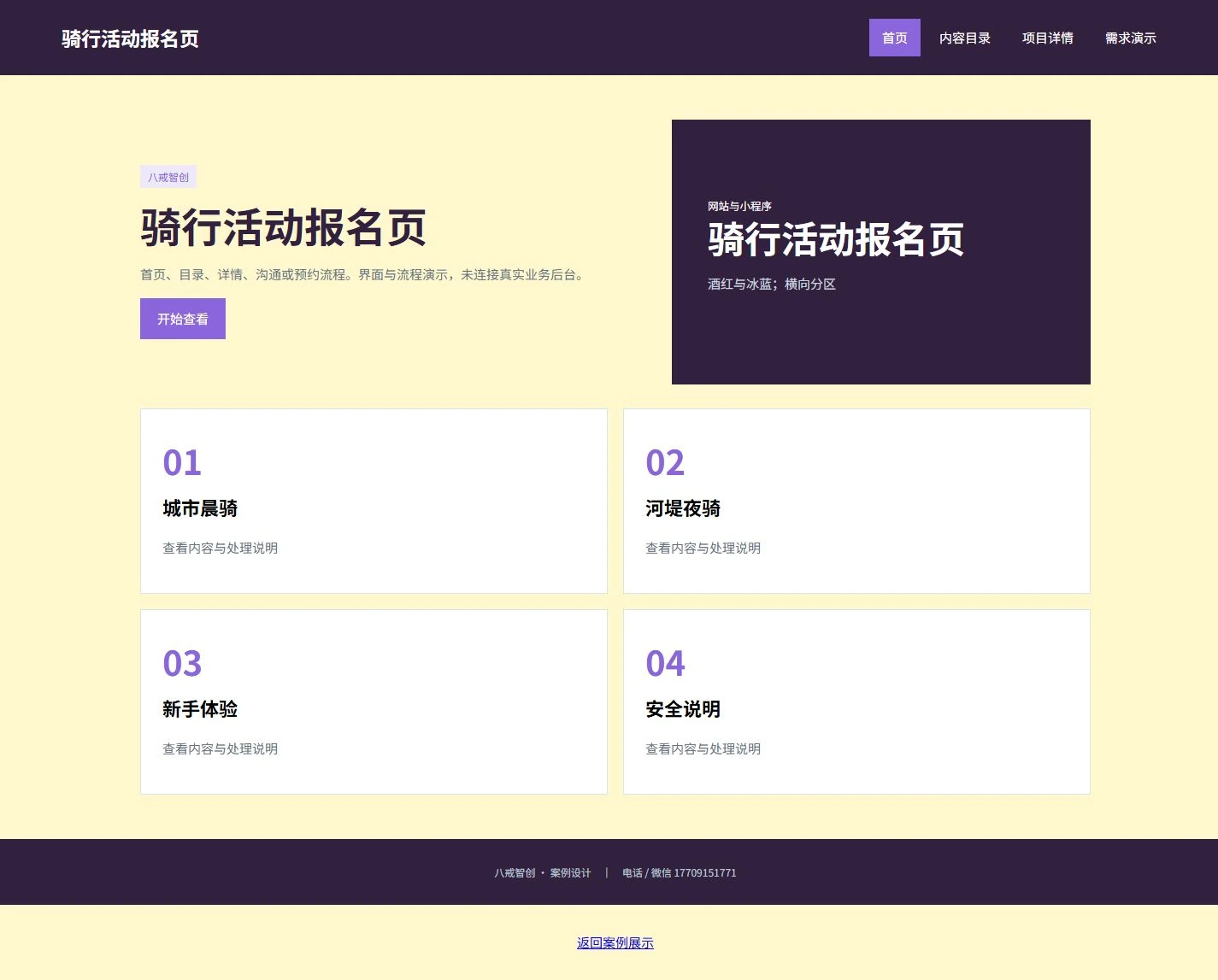This screenshot has width=1218, height=980.
Task: Go to 内容目录 in the navbar
Action: pos(964,38)
